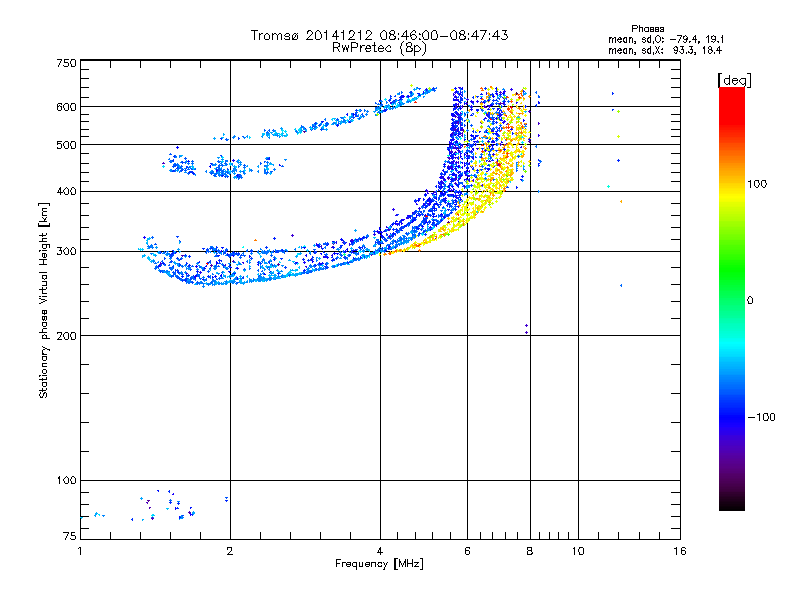This screenshot has height=600, width=800.
Task: Click the colorbar '0' tick label
Action: pos(750,301)
